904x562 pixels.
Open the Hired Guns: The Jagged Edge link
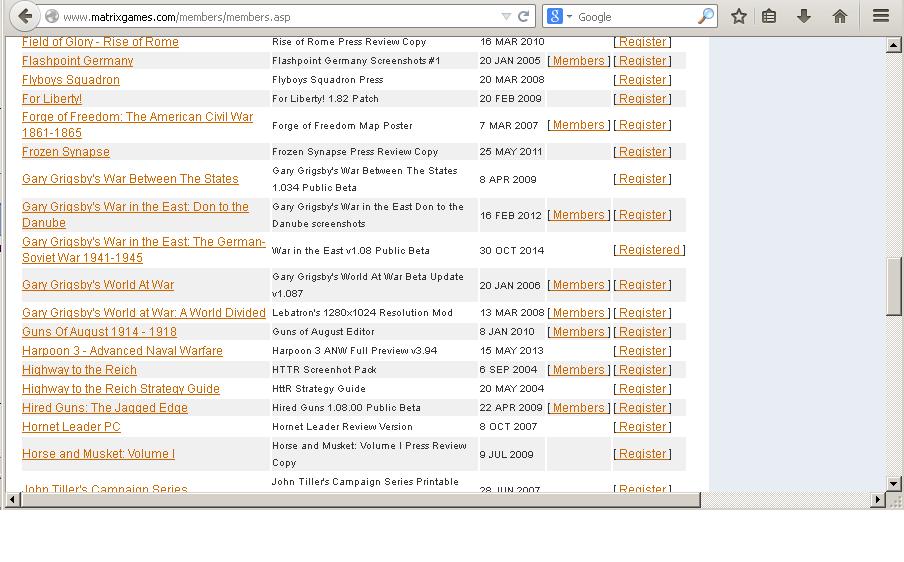click(105, 408)
